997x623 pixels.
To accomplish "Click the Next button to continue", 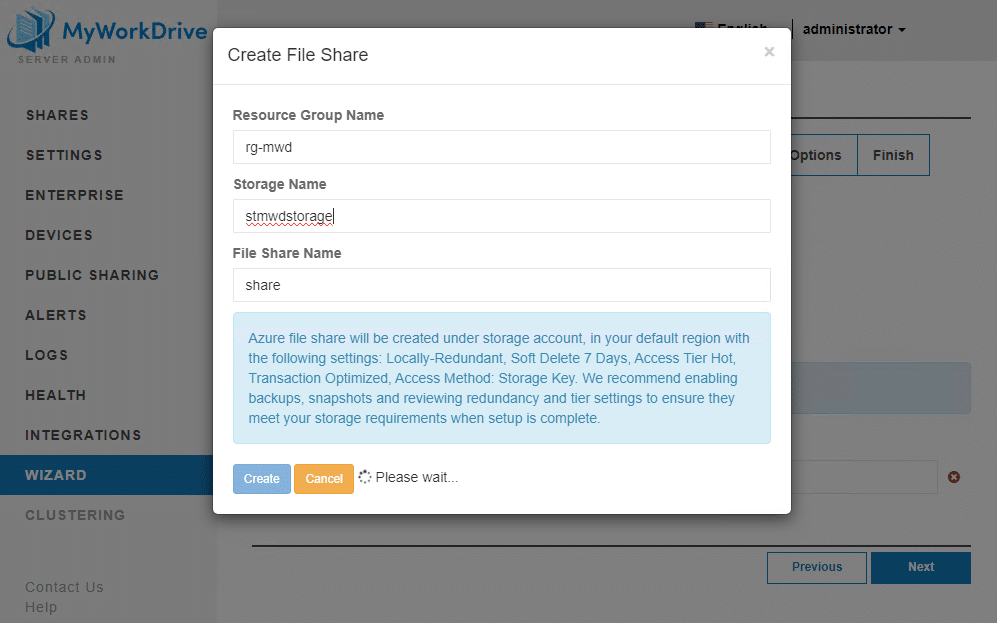I will 920,567.
